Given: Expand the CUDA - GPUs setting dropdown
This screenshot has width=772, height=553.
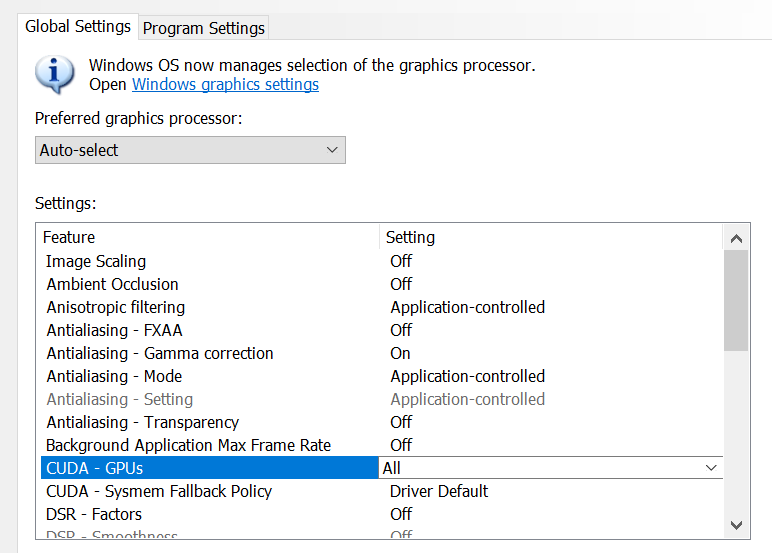Looking at the screenshot, I should 711,468.
